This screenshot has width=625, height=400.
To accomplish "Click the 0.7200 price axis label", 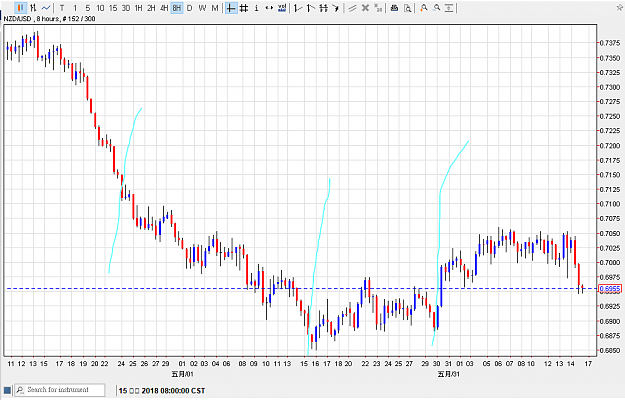I will [x=610, y=146].
